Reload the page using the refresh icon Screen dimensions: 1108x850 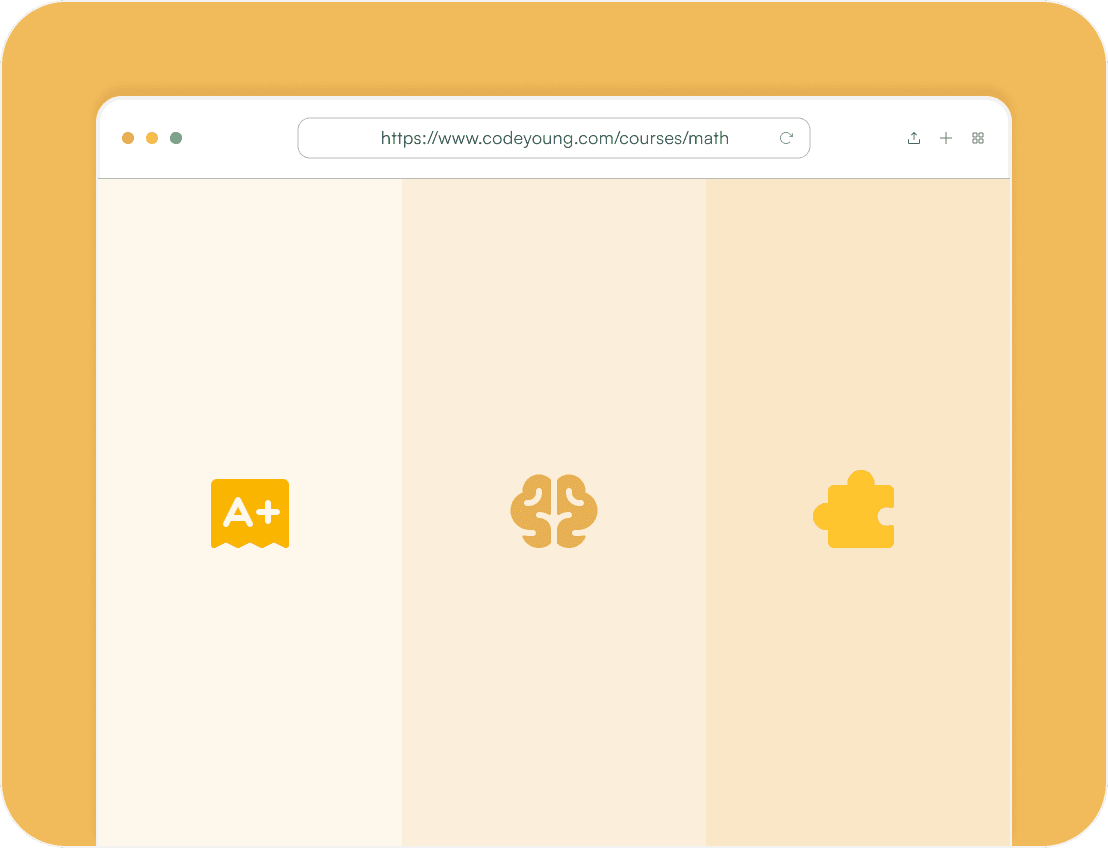786,138
